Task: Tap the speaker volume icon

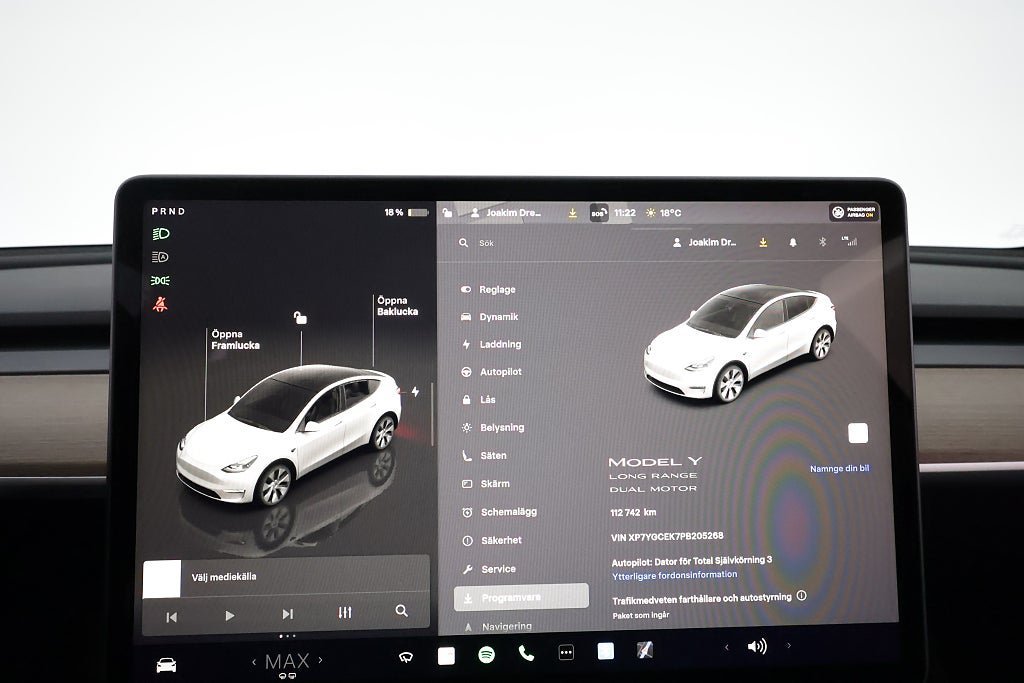Action: click(x=757, y=646)
